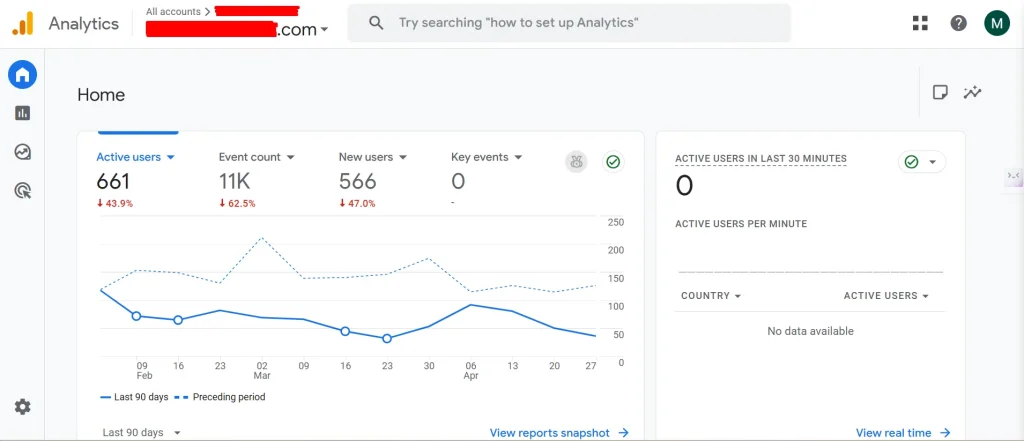Click chart data point at 16 Mar
The height and width of the screenshot is (441, 1024).
click(x=345, y=331)
